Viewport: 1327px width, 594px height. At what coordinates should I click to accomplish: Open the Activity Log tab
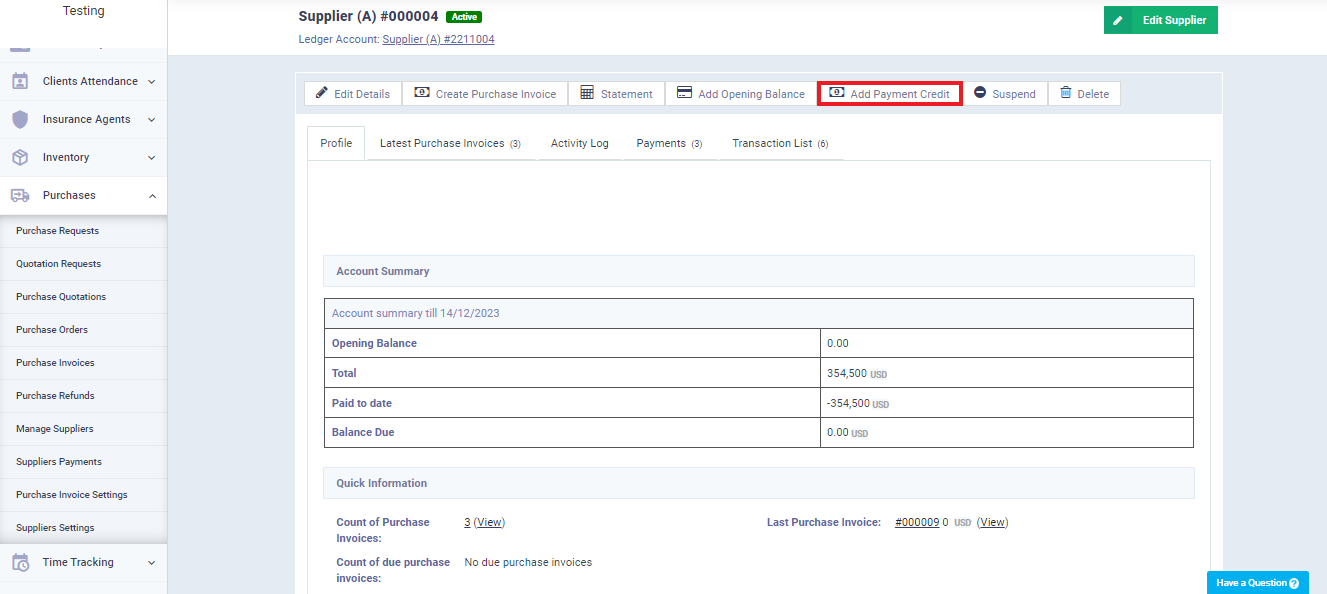[580, 143]
